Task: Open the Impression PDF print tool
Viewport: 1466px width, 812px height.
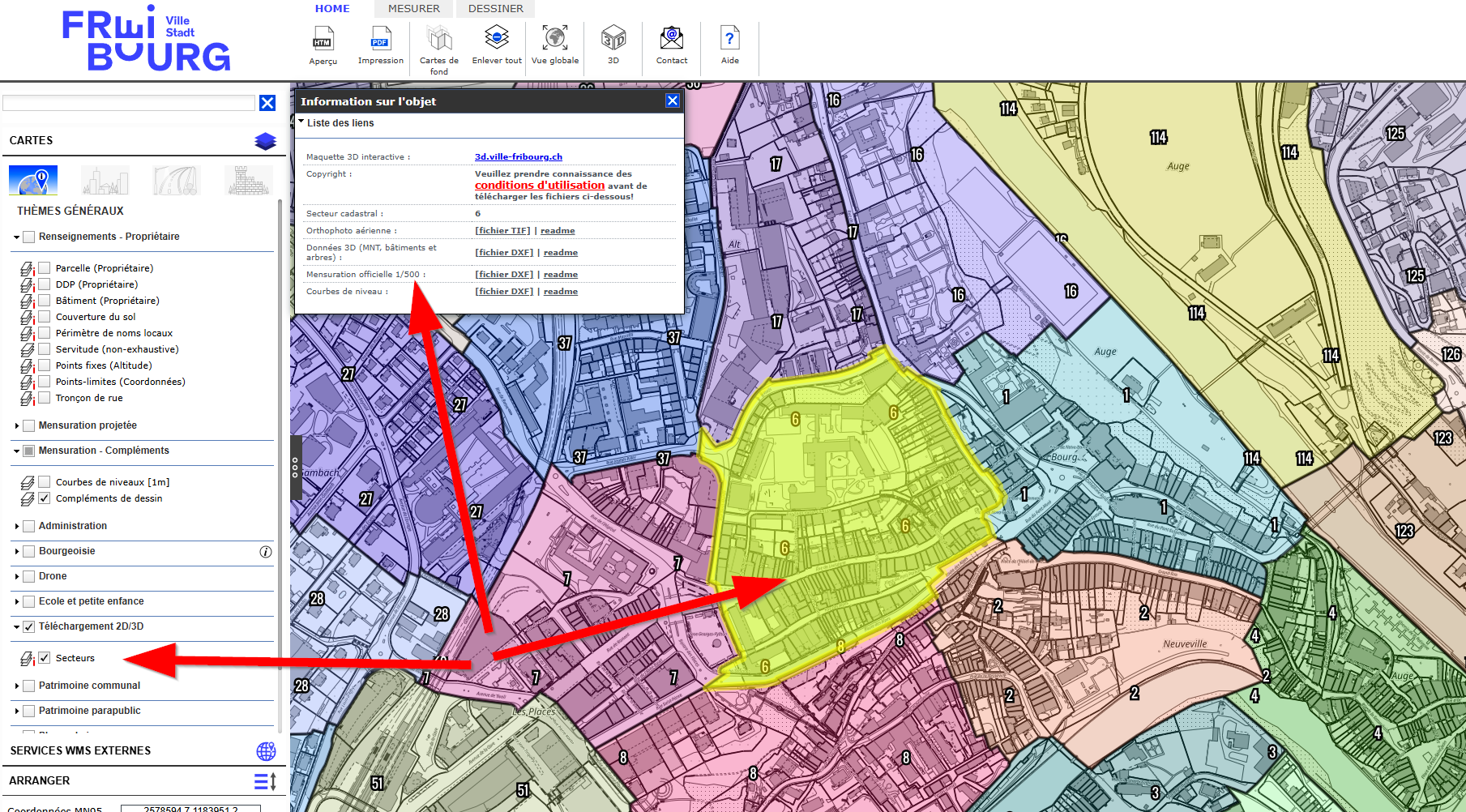Action: point(380,39)
